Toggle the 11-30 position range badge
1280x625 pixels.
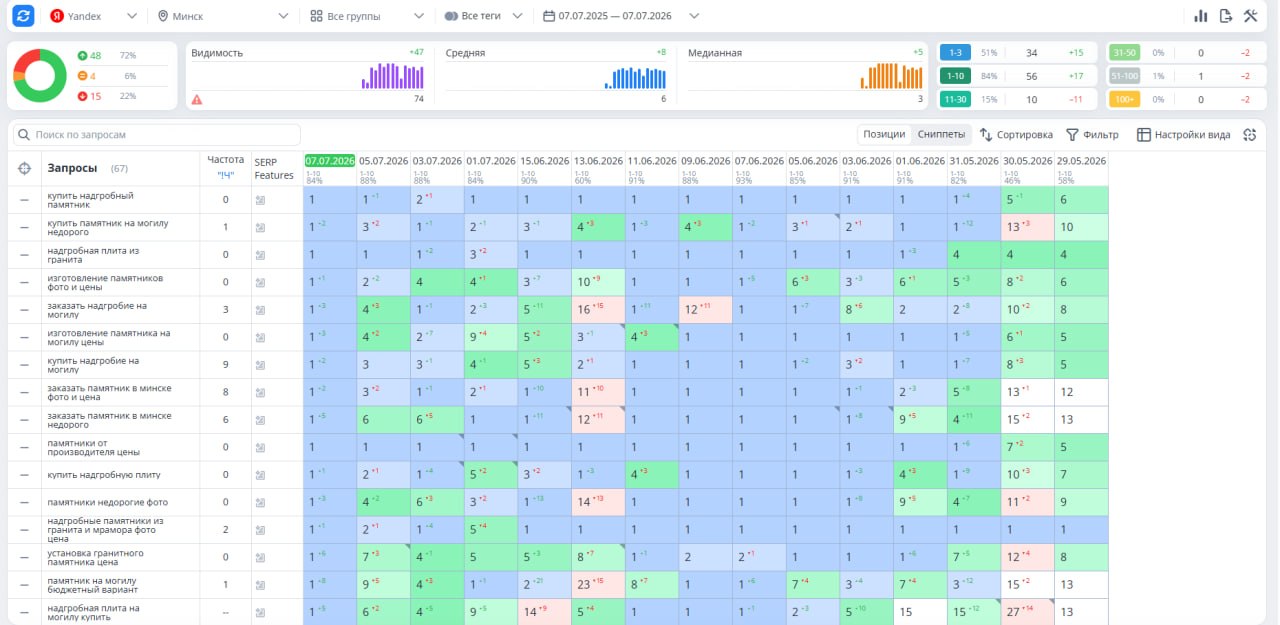[954, 99]
